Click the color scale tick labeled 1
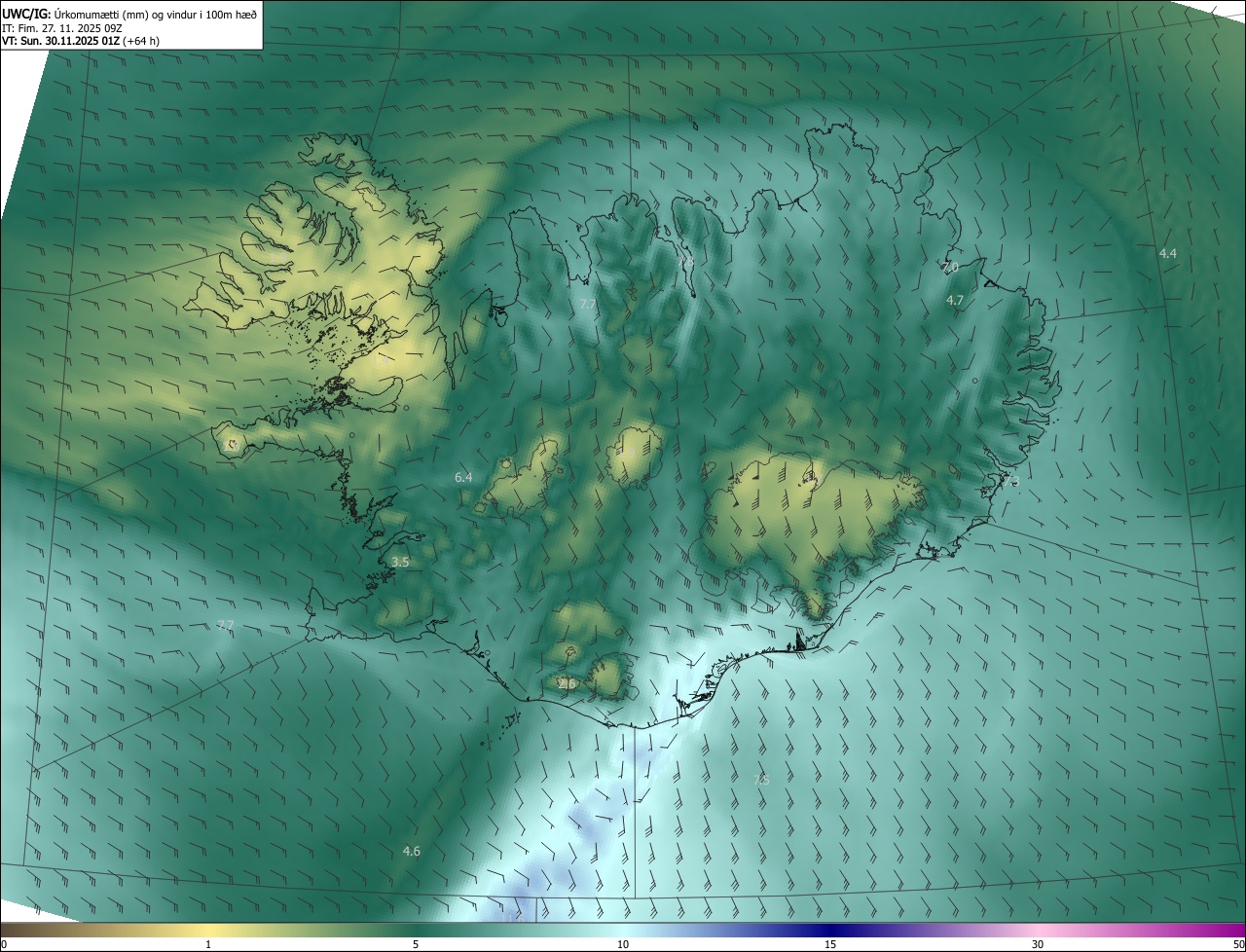Image resolution: width=1246 pixels, height=952 pixels. pos(208,944)
